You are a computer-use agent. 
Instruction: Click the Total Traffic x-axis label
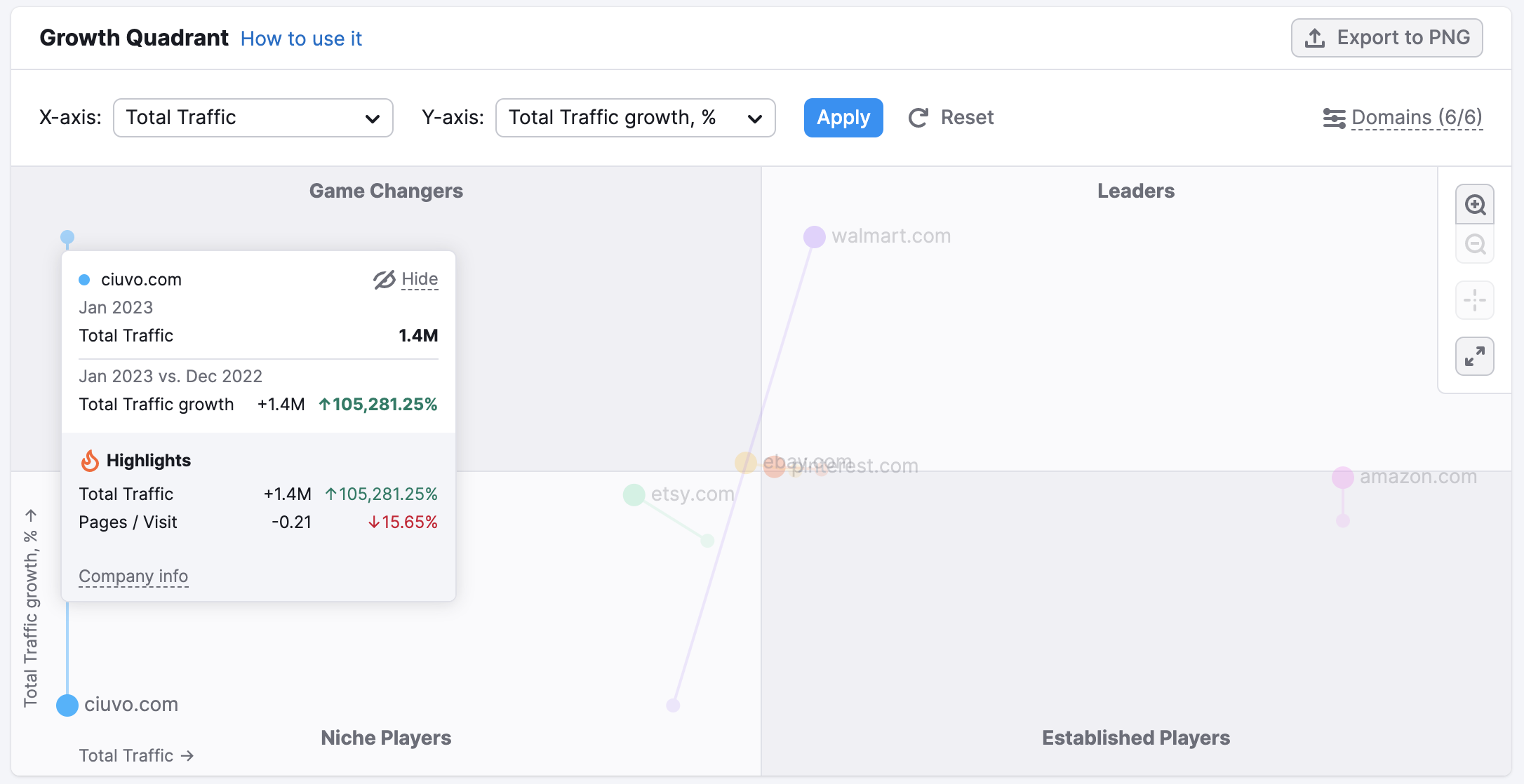click(136, 755)
